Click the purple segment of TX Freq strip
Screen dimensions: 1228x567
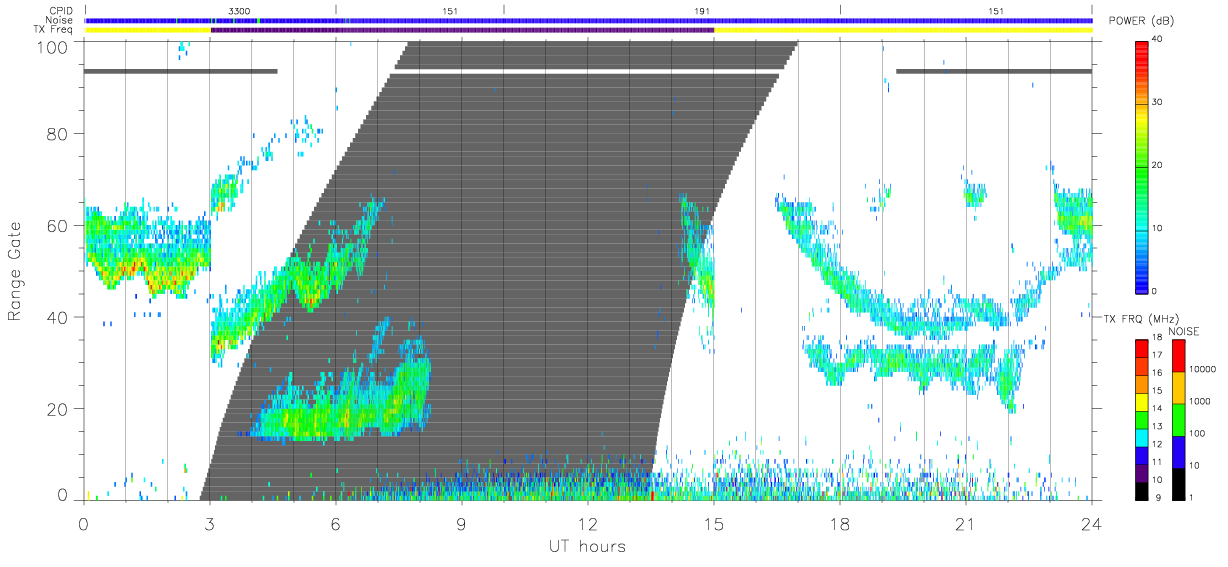pos(462,30)
